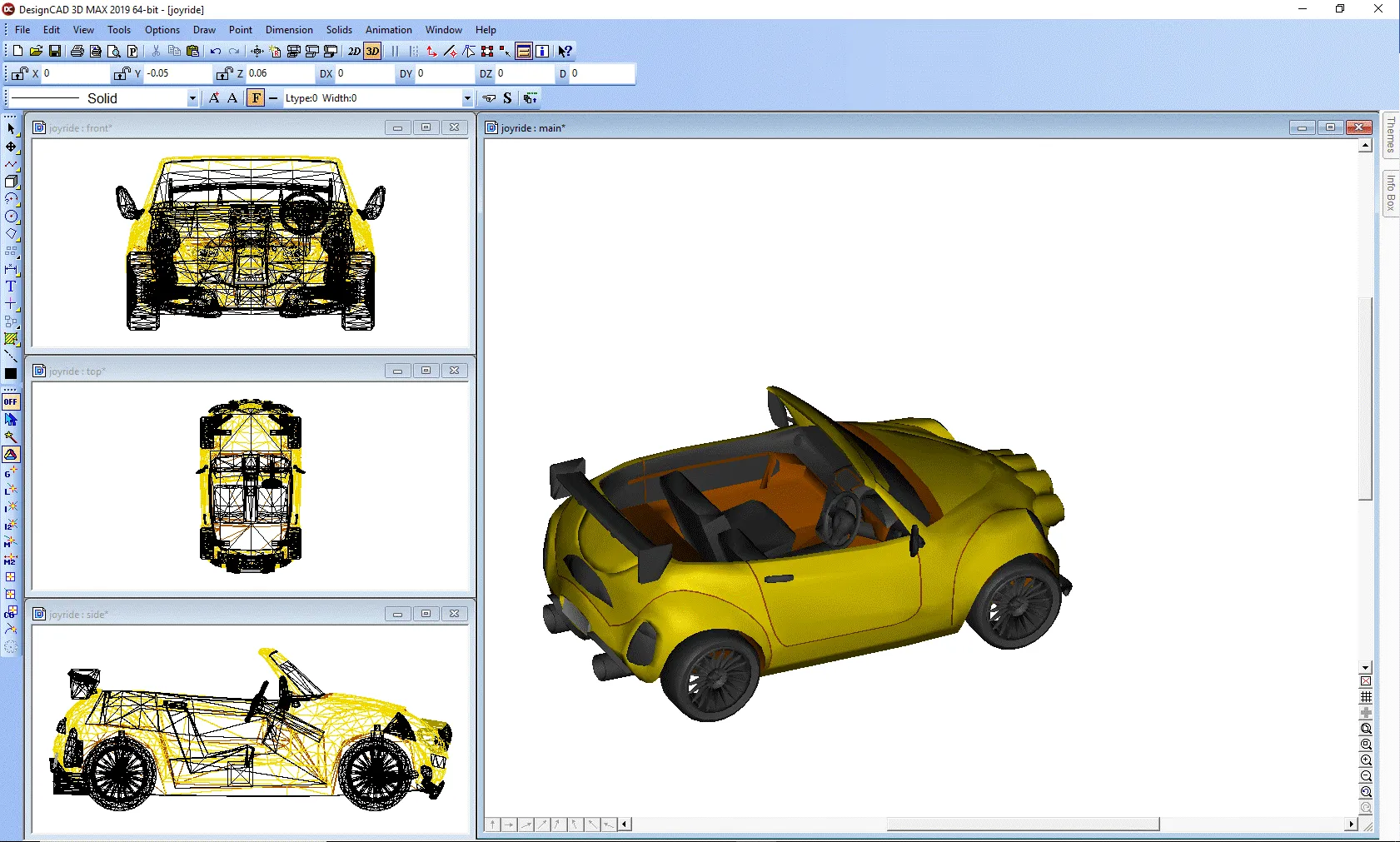
Task: Click the grid display icon
Action: click(1366, 697)
